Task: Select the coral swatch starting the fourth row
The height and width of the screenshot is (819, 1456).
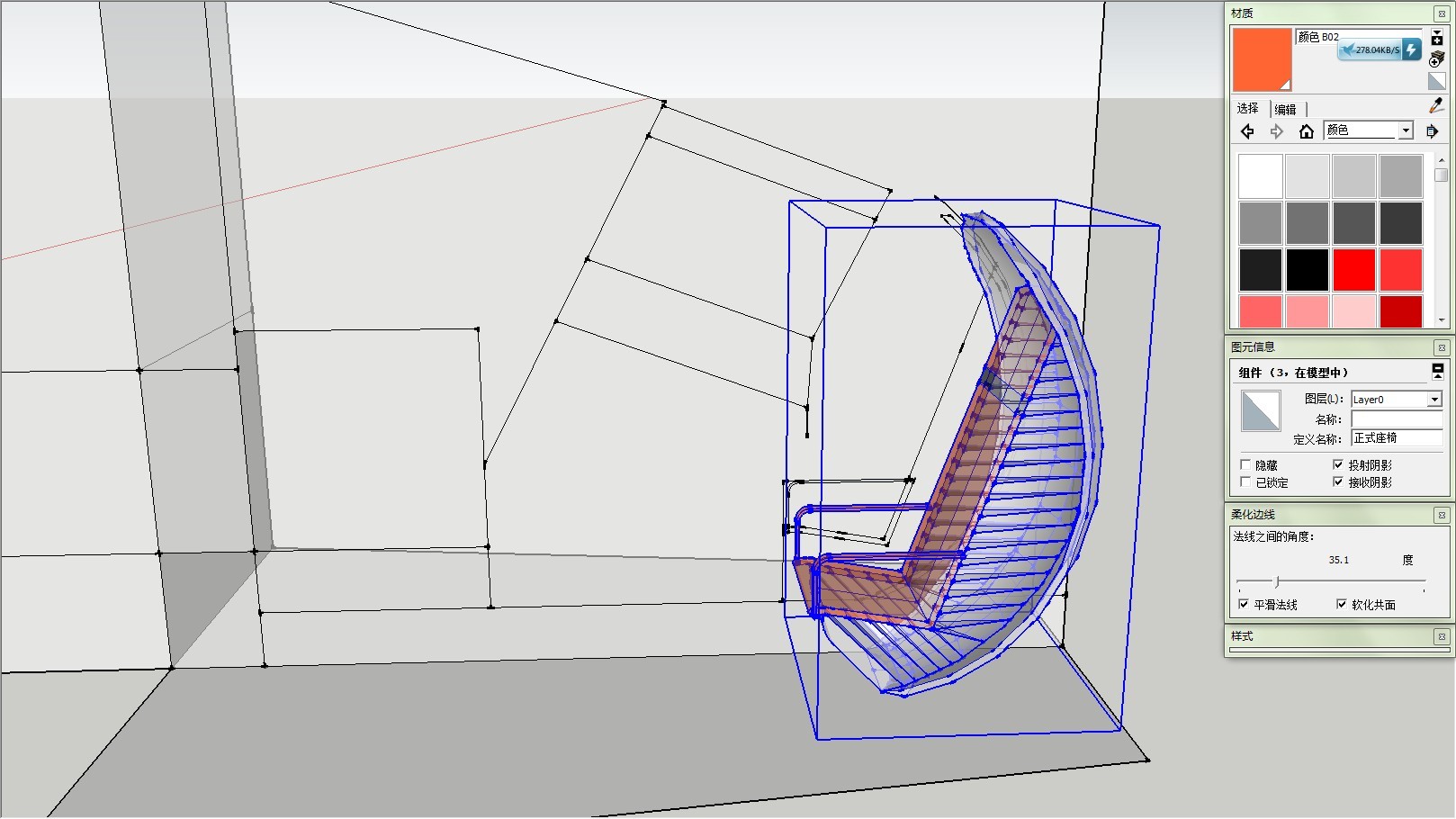Action: (1261, 311)
